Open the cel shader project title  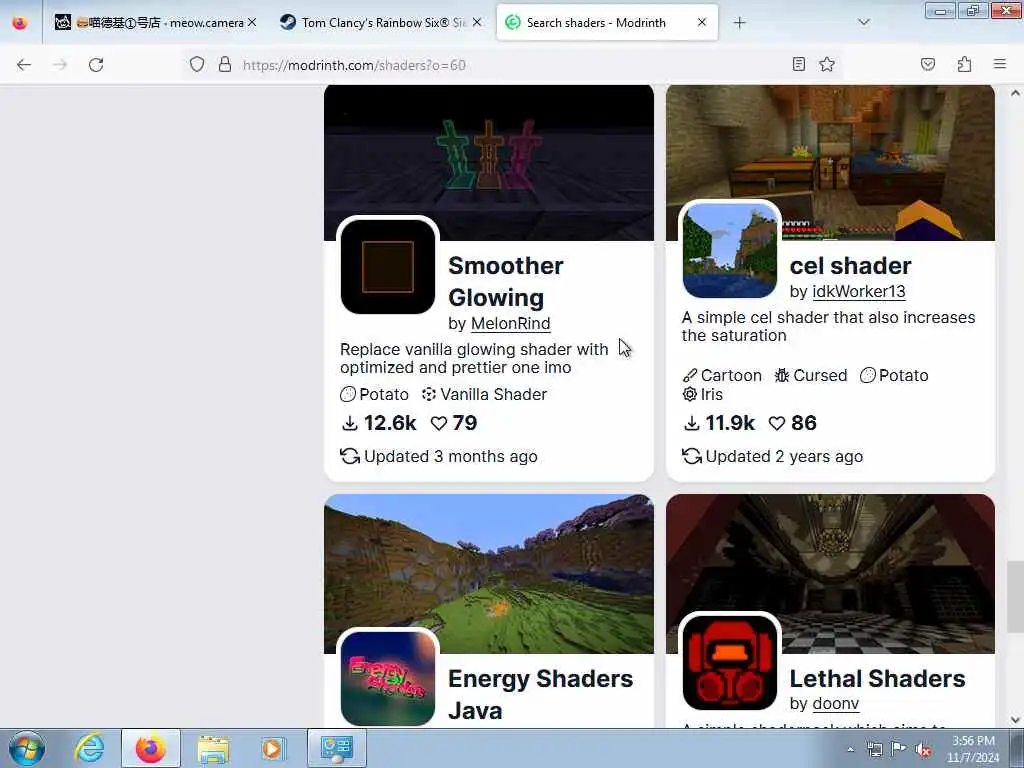coord(850,266)
